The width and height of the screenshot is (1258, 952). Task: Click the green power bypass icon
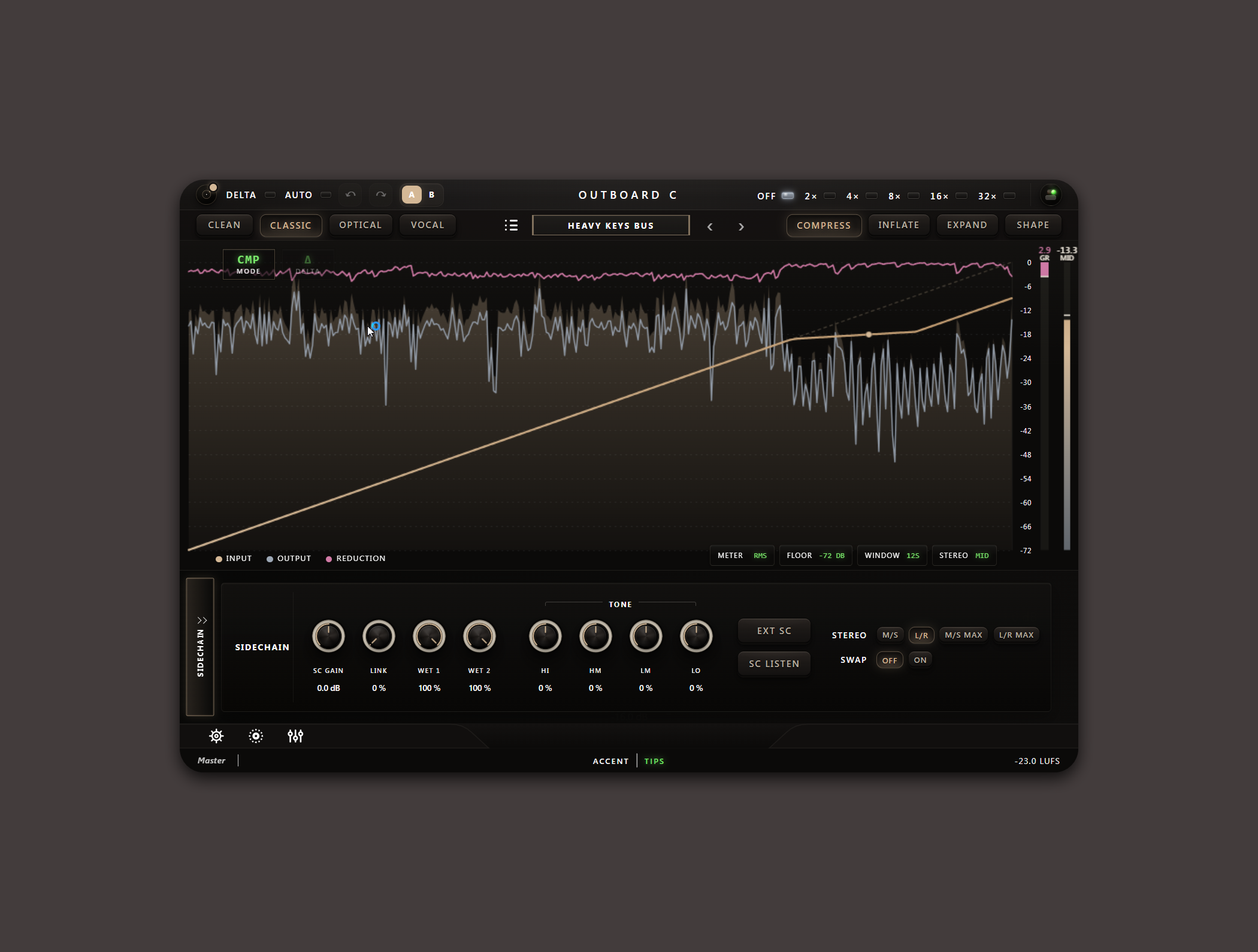[1051, 195]
